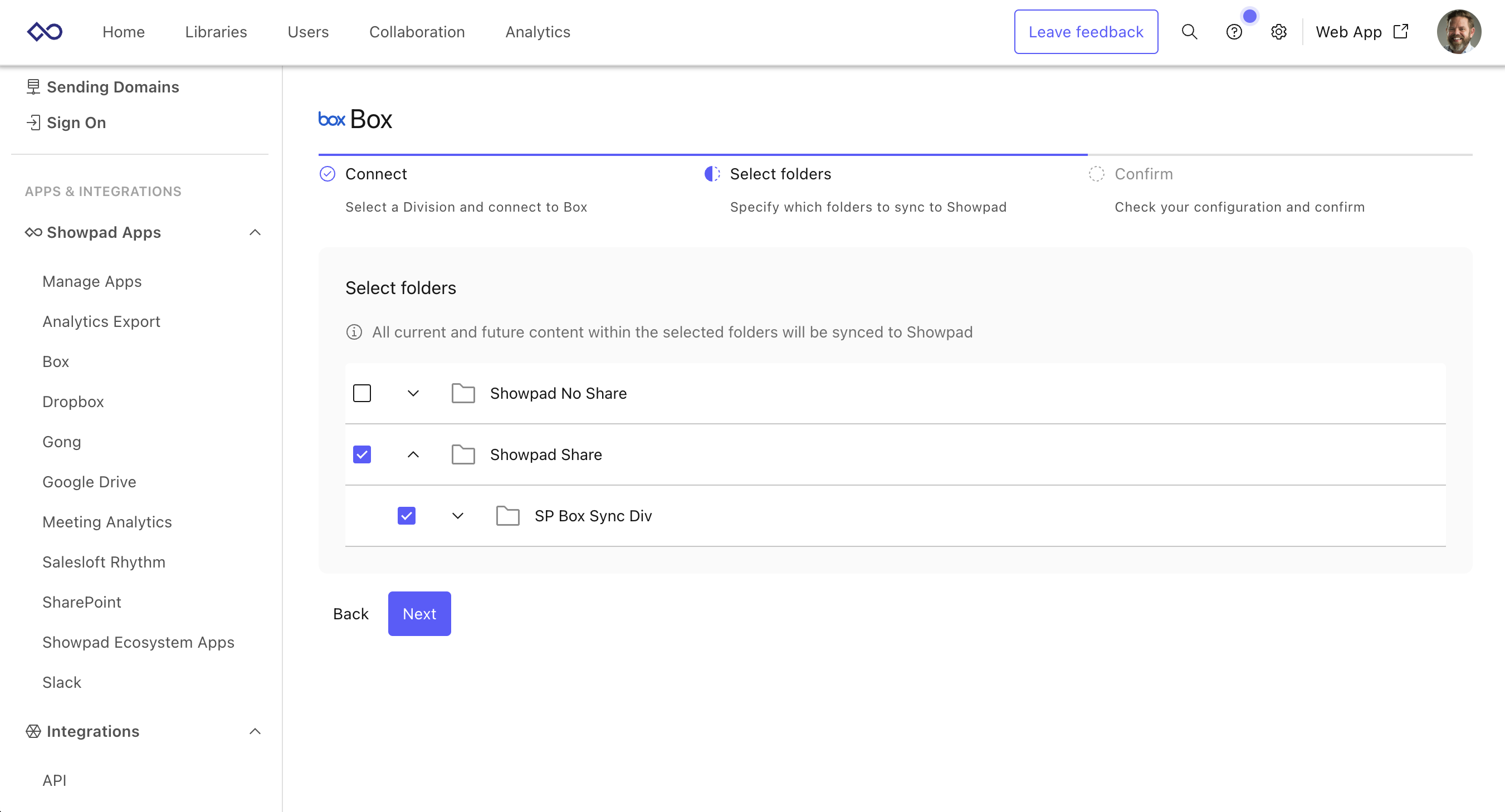Viewport: 1505px width, 812px height.
Task: Click the Sending Domains sidebar icon
Action: tap(33, 87)
